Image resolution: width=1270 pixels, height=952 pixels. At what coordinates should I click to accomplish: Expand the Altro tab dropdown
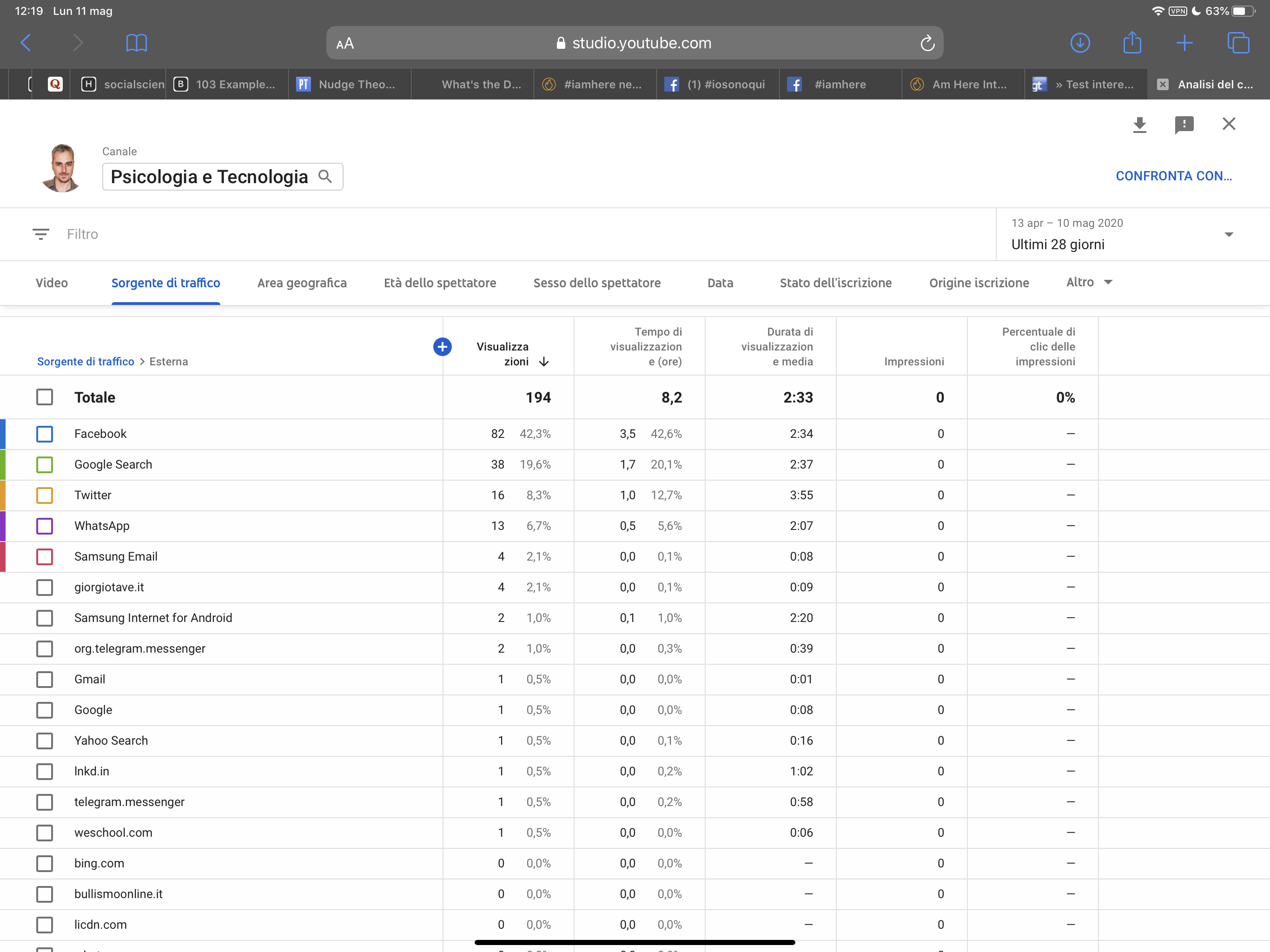[1089, 282]
